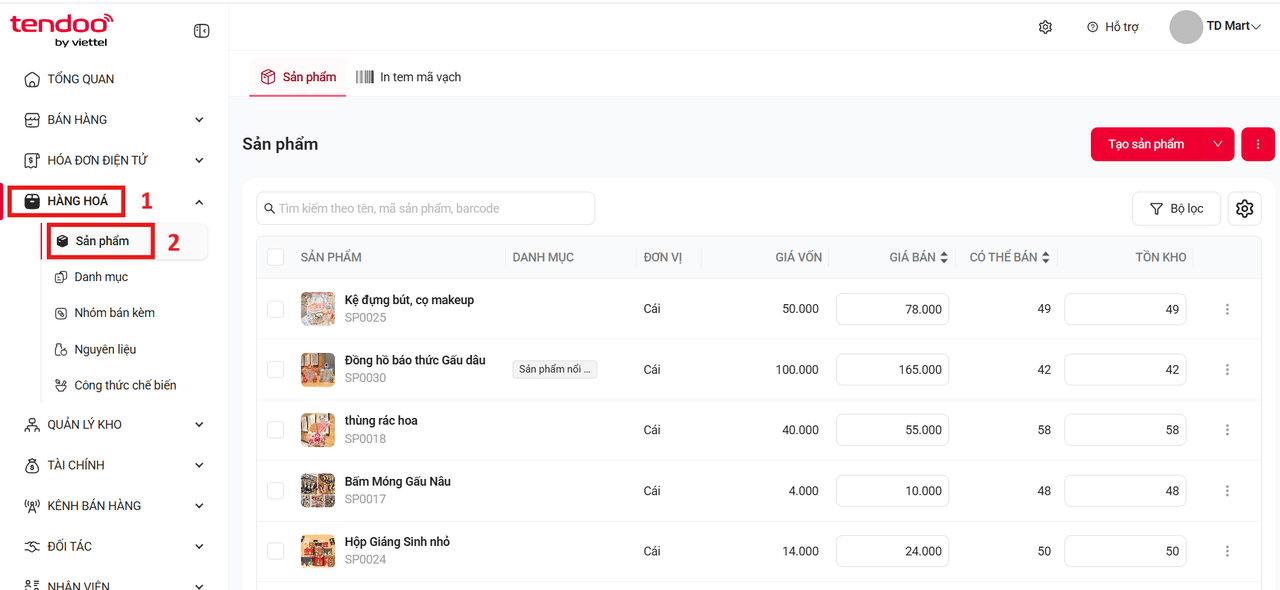Open the Bấm Móng Gấu Nâu thumbnail
The width and height of the screenshot is (1280, 590).
(x=318, y=491)
